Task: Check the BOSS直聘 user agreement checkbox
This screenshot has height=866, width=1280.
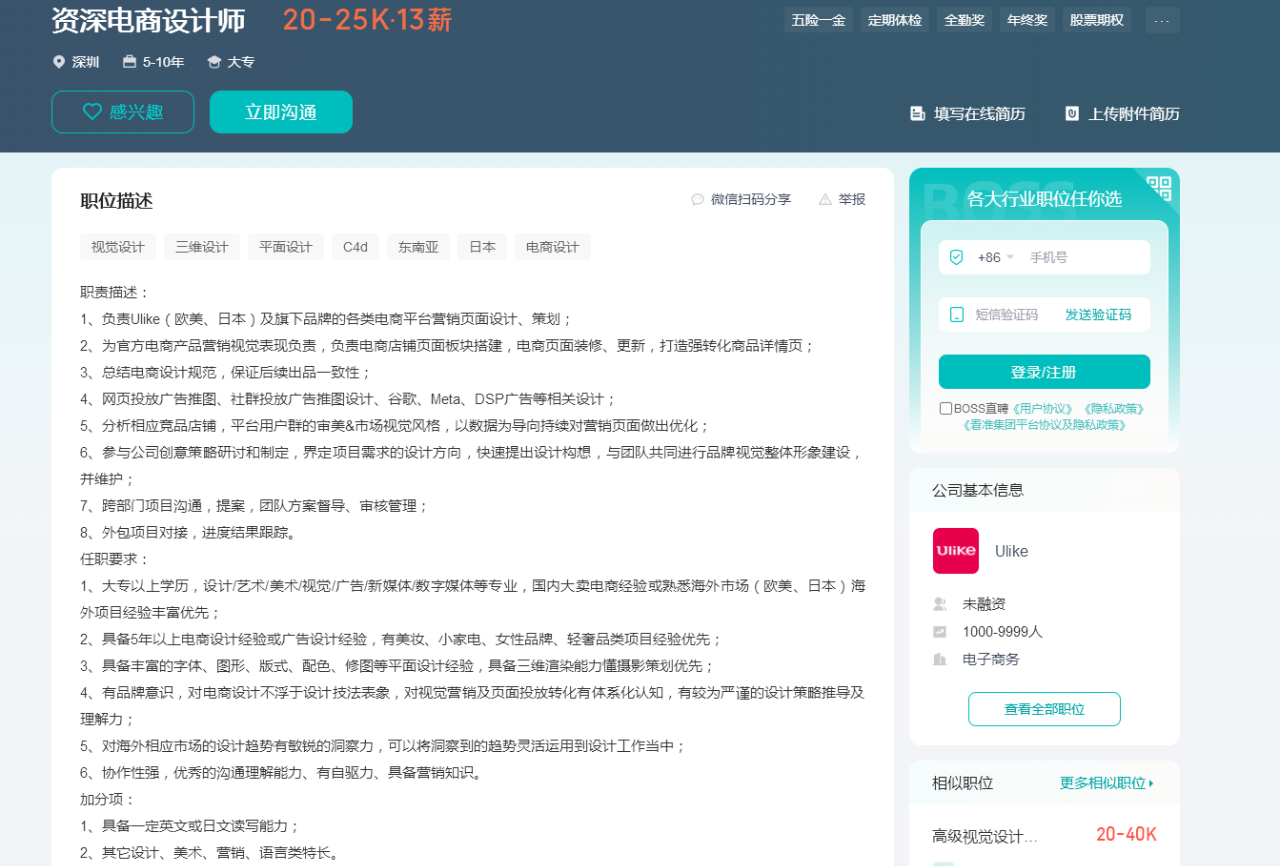Action: pos(946,408)
